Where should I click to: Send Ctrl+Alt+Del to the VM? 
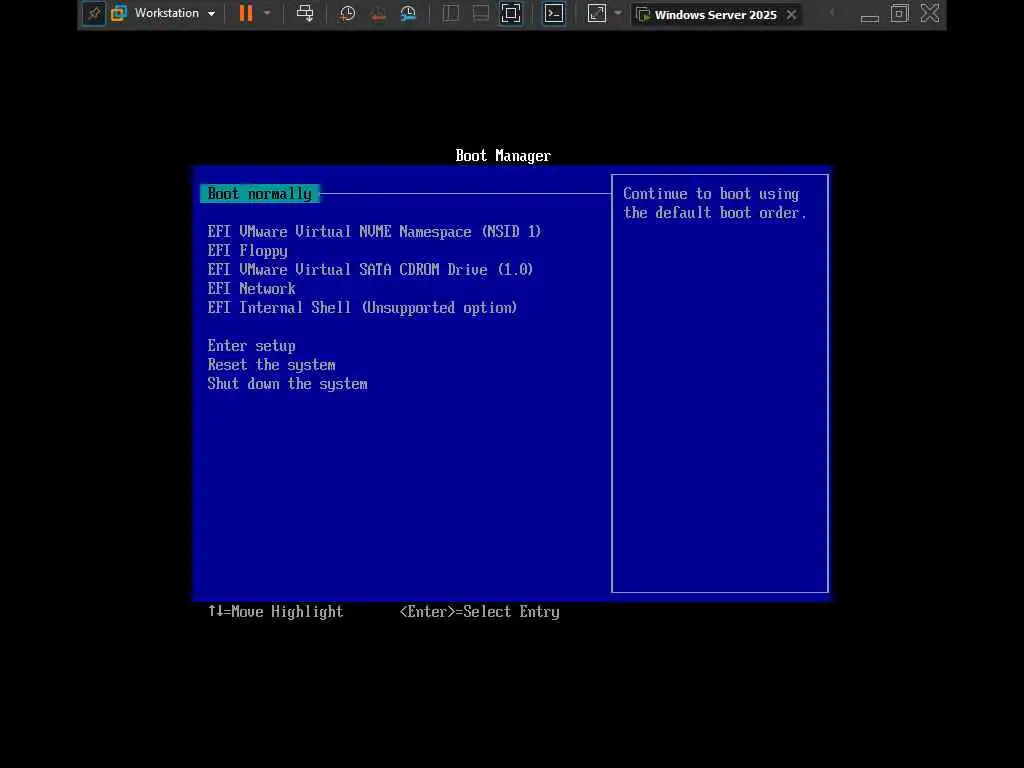tap(305, 13)
